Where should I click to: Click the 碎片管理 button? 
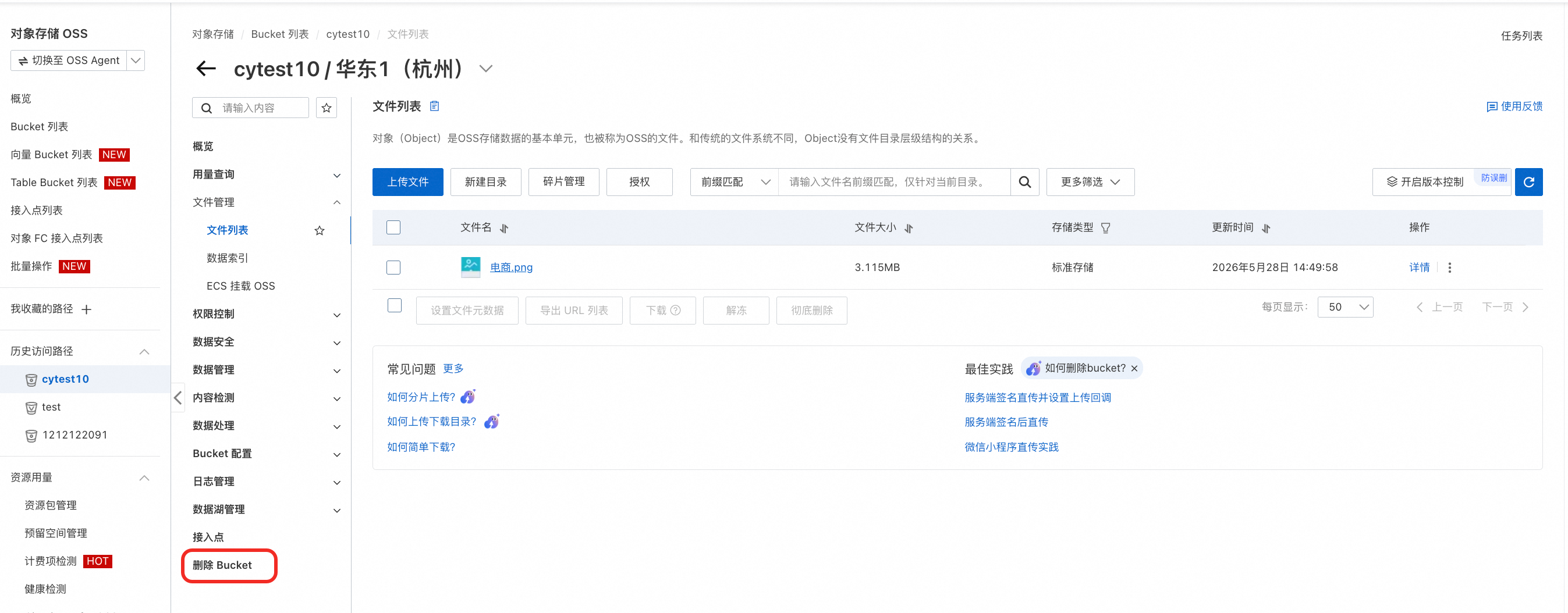pyautogui.click(x=563, y=182)
